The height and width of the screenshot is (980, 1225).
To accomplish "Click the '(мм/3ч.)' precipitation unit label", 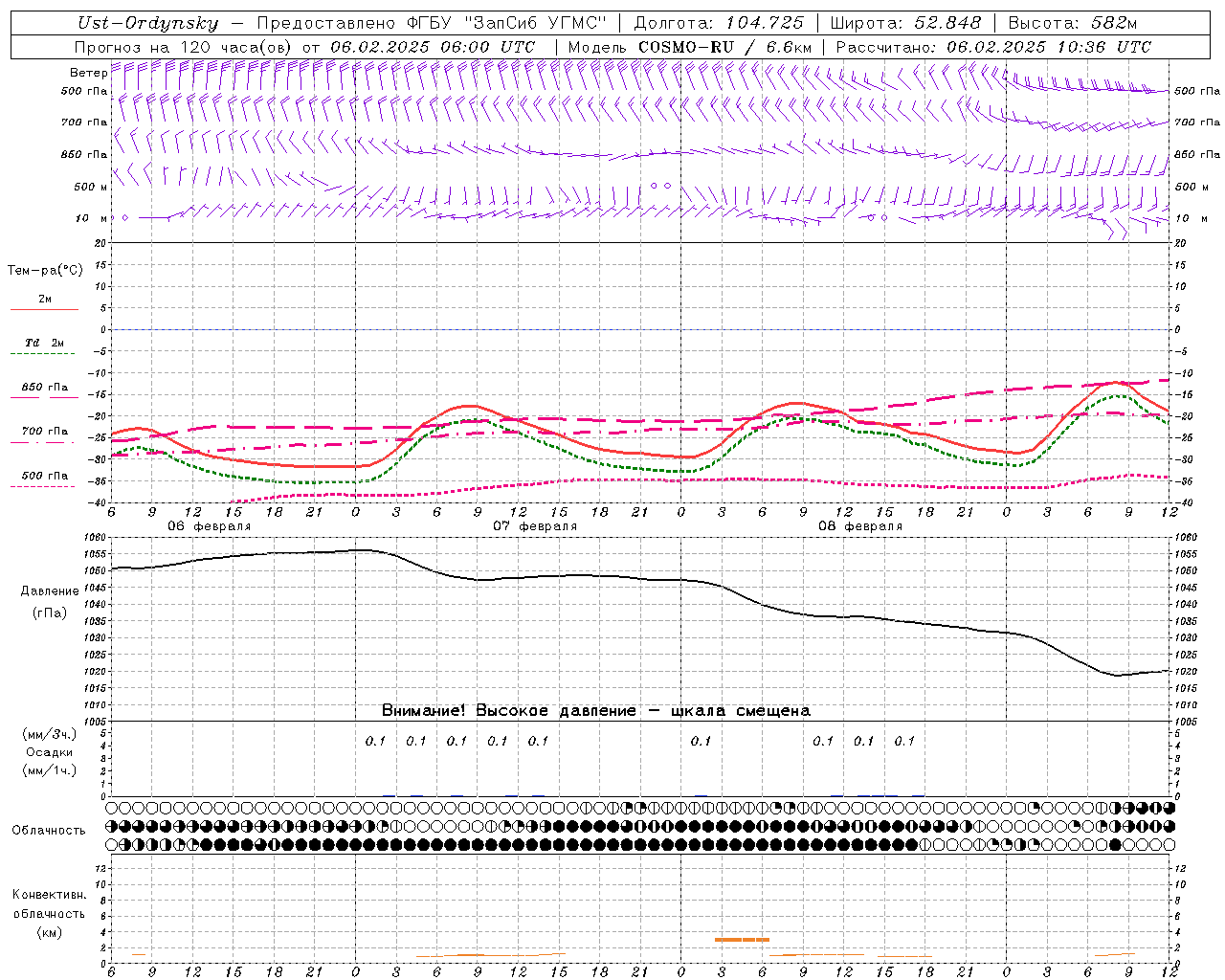I will [x=50, y=734].
